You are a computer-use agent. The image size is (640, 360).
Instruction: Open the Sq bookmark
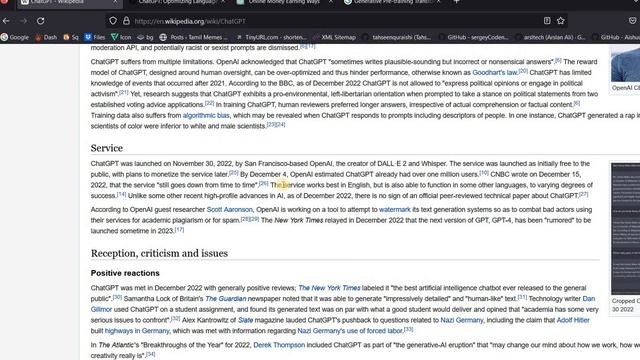(71, 37)
